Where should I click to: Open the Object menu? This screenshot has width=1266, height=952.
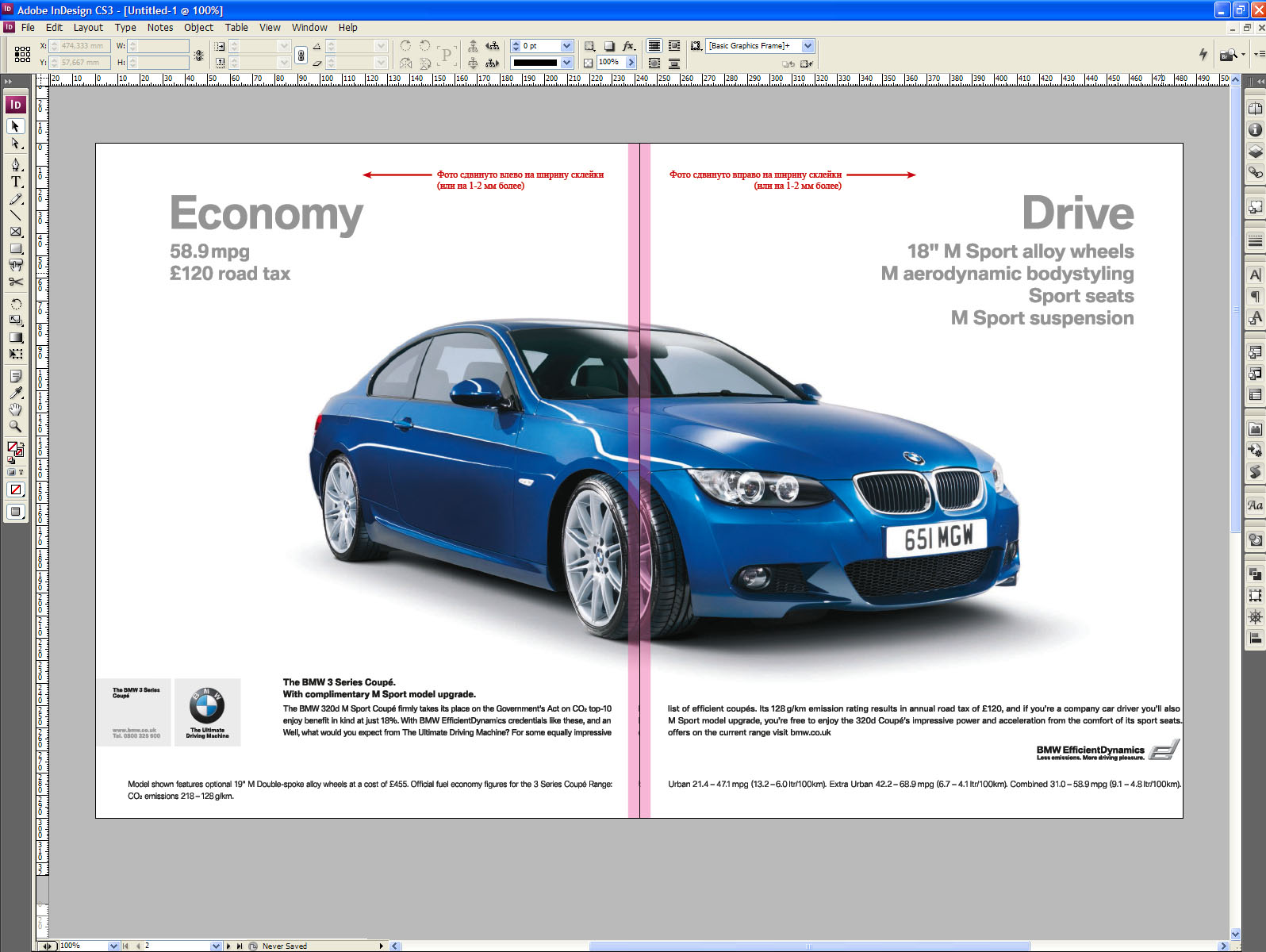coord(198,27)
